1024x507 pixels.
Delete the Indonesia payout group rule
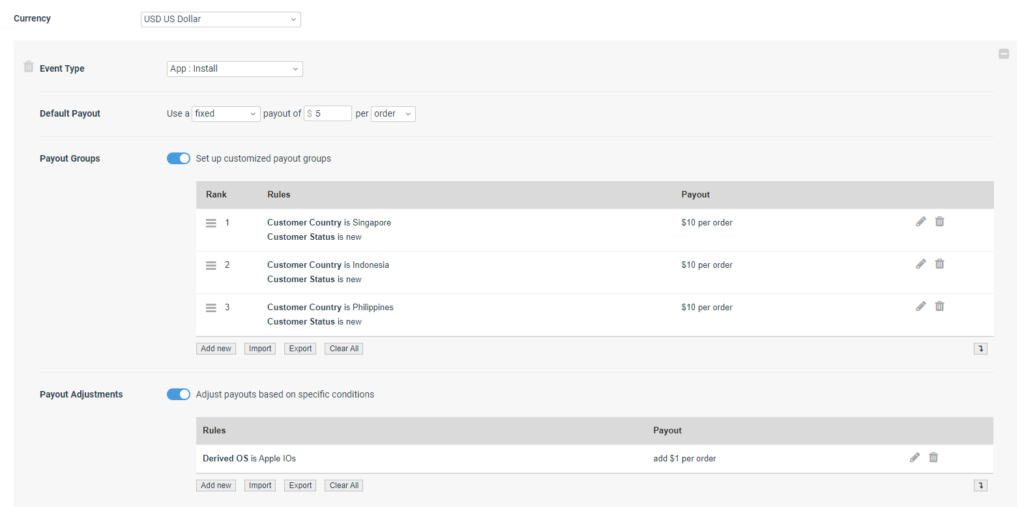click(x=939, y=264)
